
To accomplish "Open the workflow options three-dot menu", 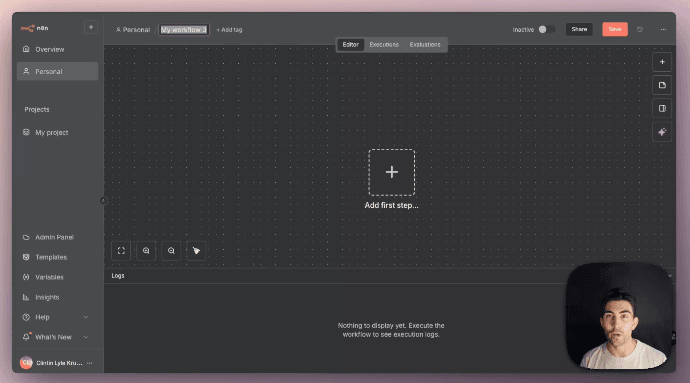I will point(663,29).
